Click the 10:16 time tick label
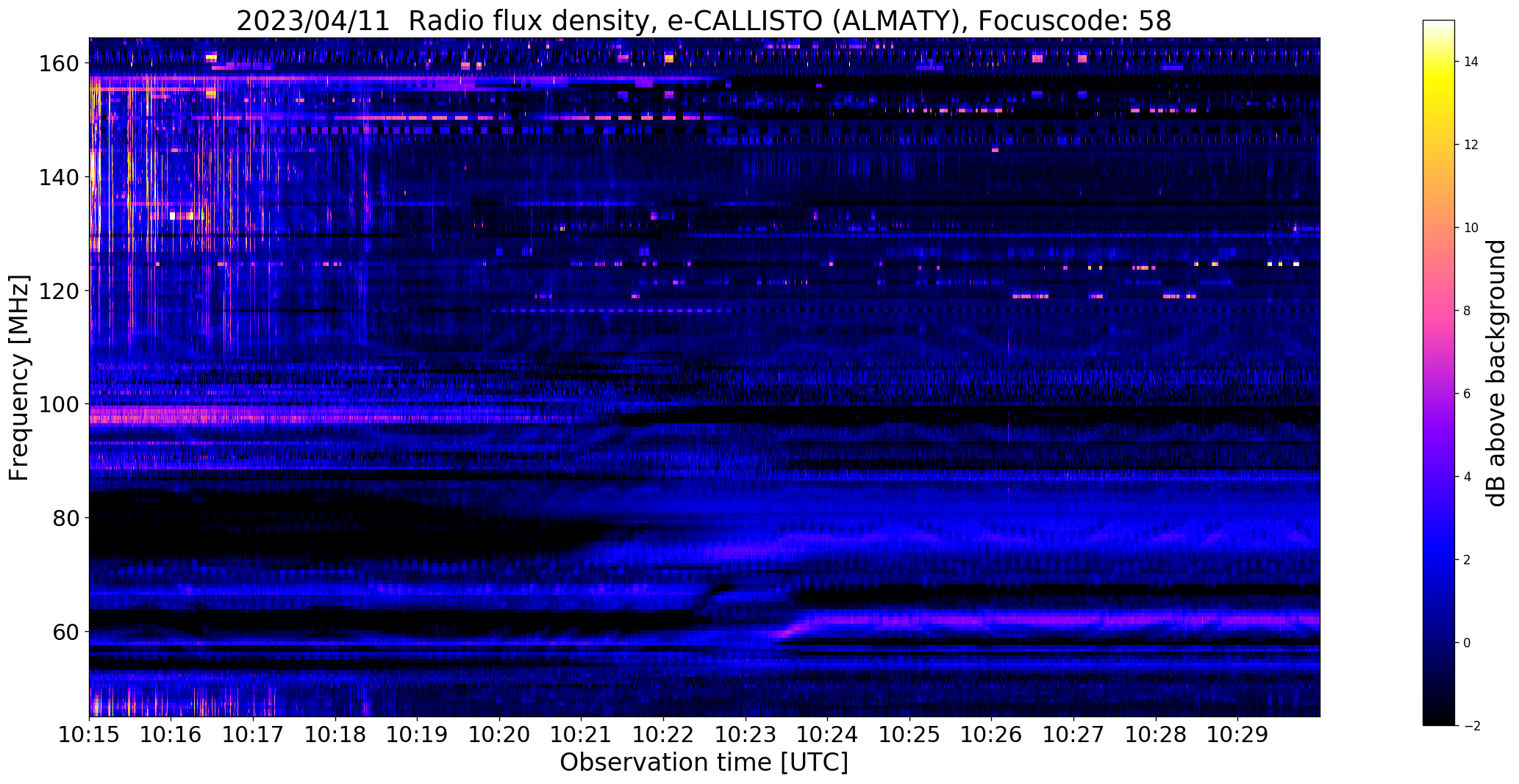The width and height of the screenshot is (1519, 784). coord(171,735)
